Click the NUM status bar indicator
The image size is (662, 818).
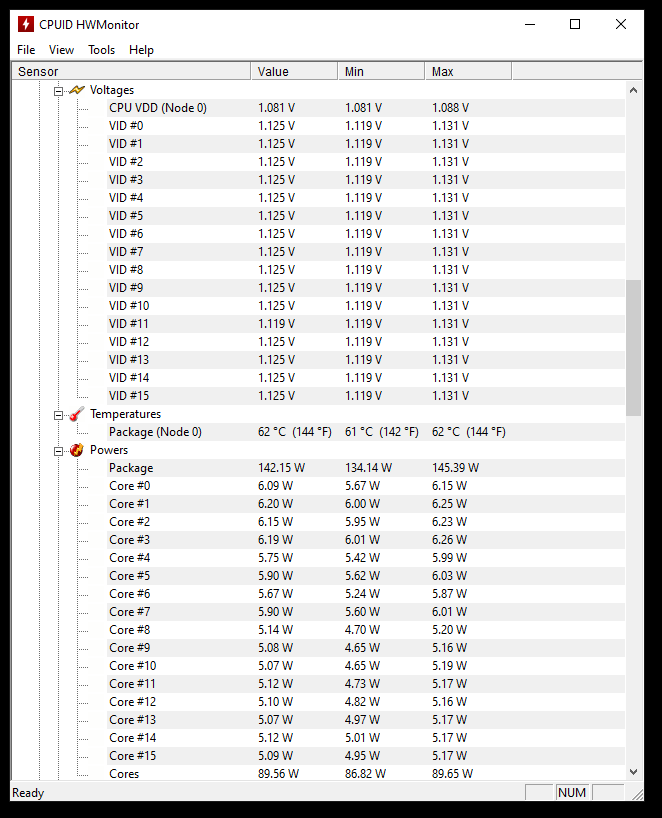572,793
